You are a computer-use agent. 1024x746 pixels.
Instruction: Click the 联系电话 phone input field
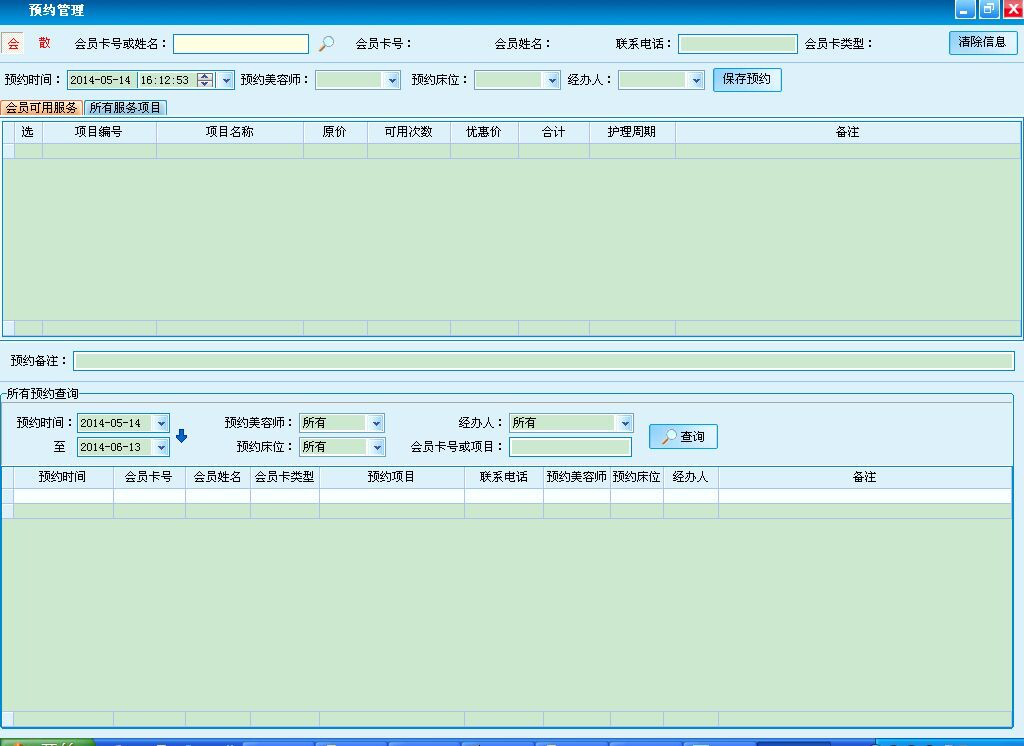(737, 44)
